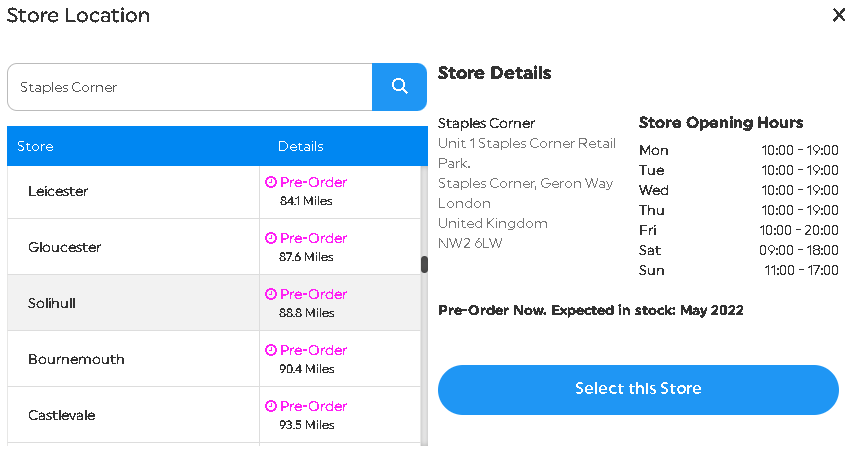Viewport: 859px width, 454px height.
Task: Close the Store Location dialog
Action: tap(839, 15)
